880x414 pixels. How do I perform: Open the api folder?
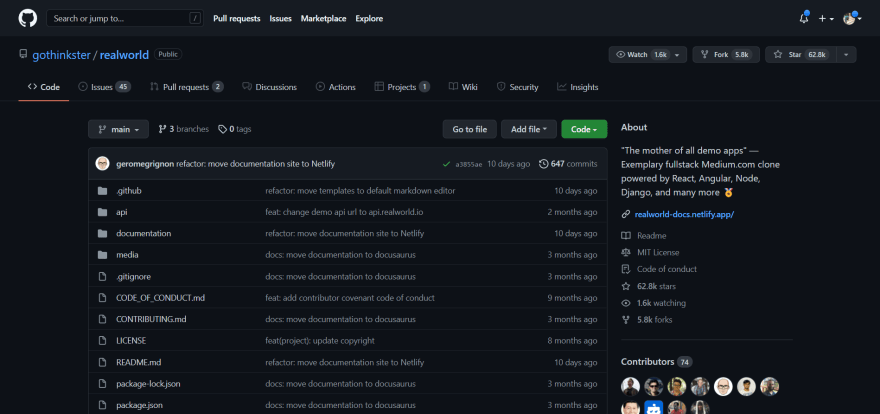[122, 212]
